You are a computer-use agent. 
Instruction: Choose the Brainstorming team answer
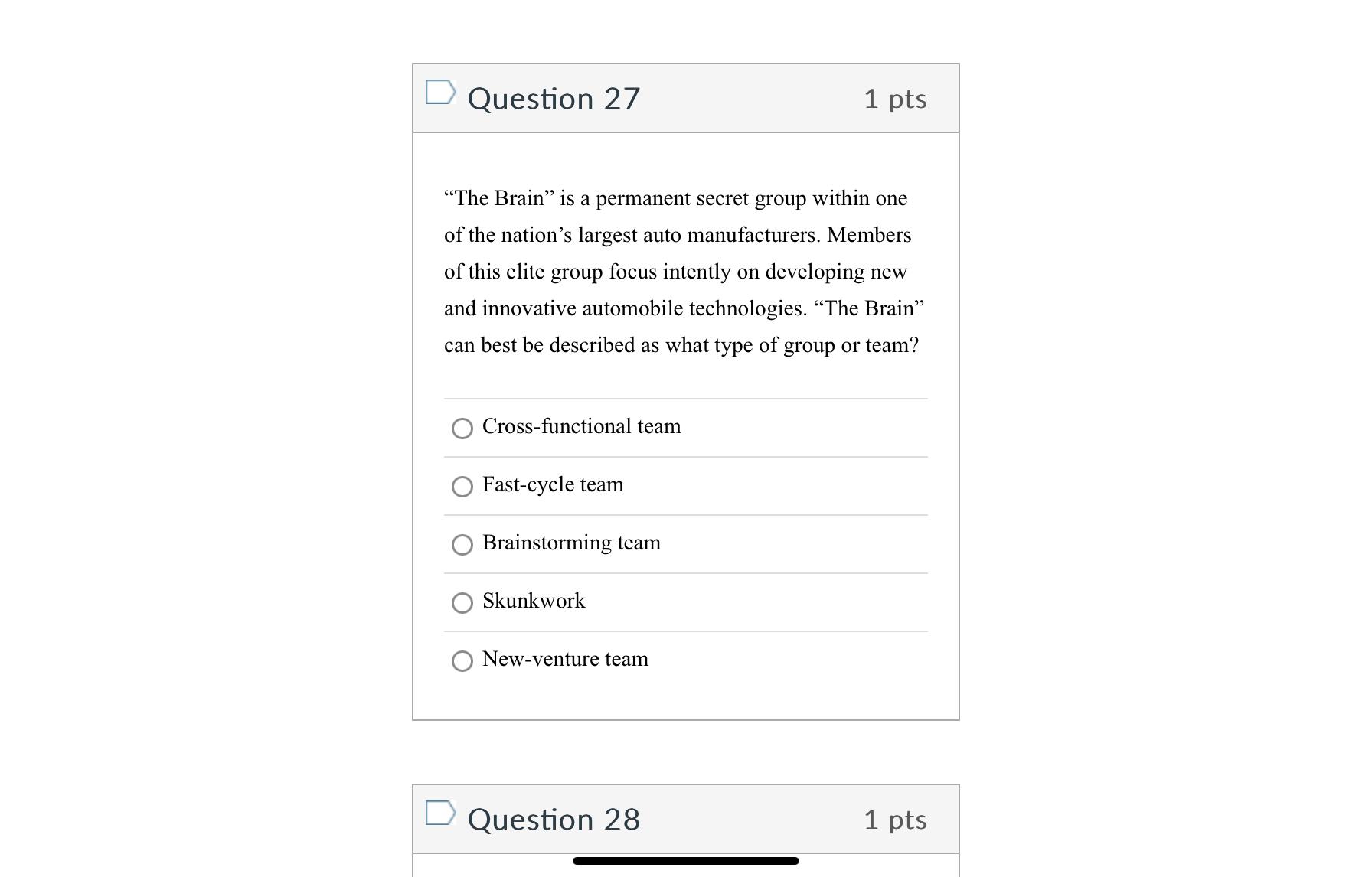point(462,545)
